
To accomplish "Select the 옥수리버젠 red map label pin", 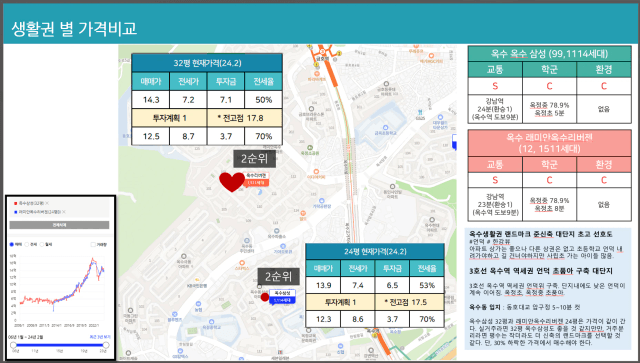I will pos(256,179).
